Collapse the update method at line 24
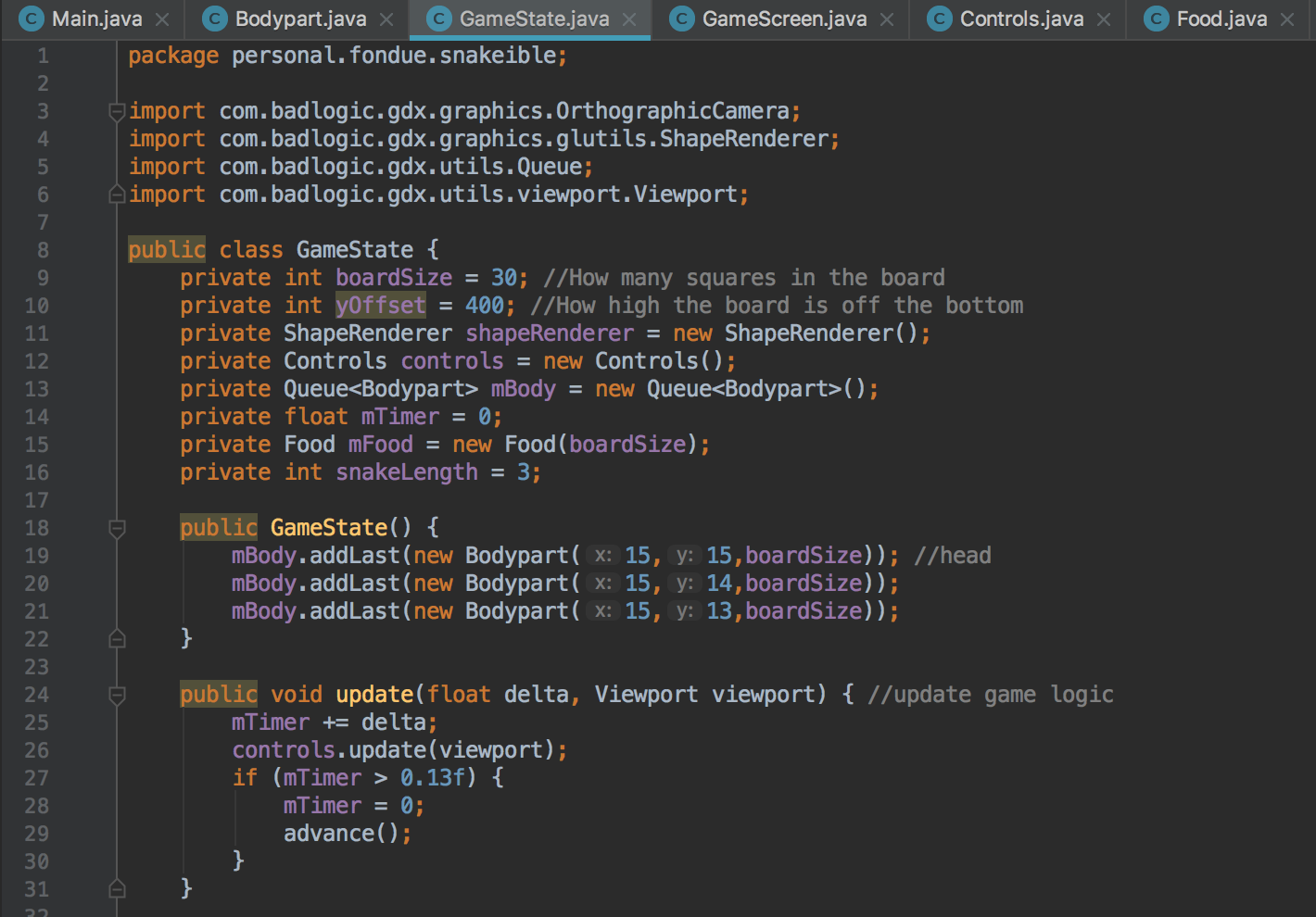Screen dimensions: 1316x917 (x=117, y=696)
